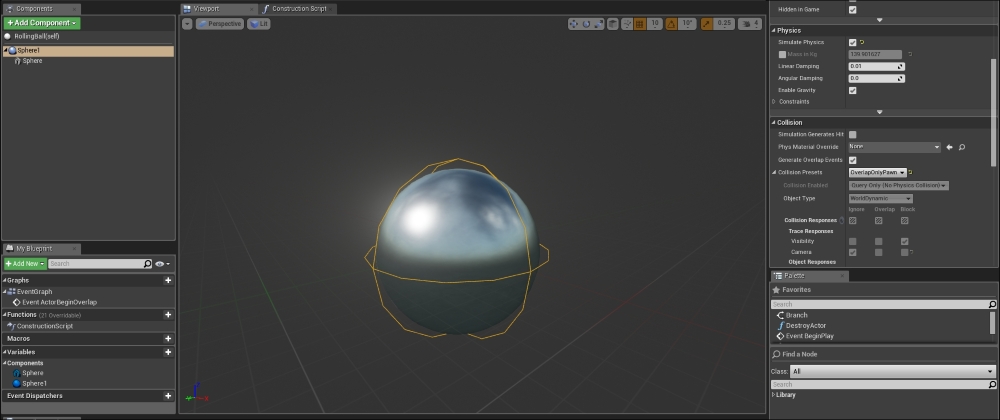Toggle rotation snapping triangle icon
The width and height of the screenshot is (1000, 420).
point(672,24)
